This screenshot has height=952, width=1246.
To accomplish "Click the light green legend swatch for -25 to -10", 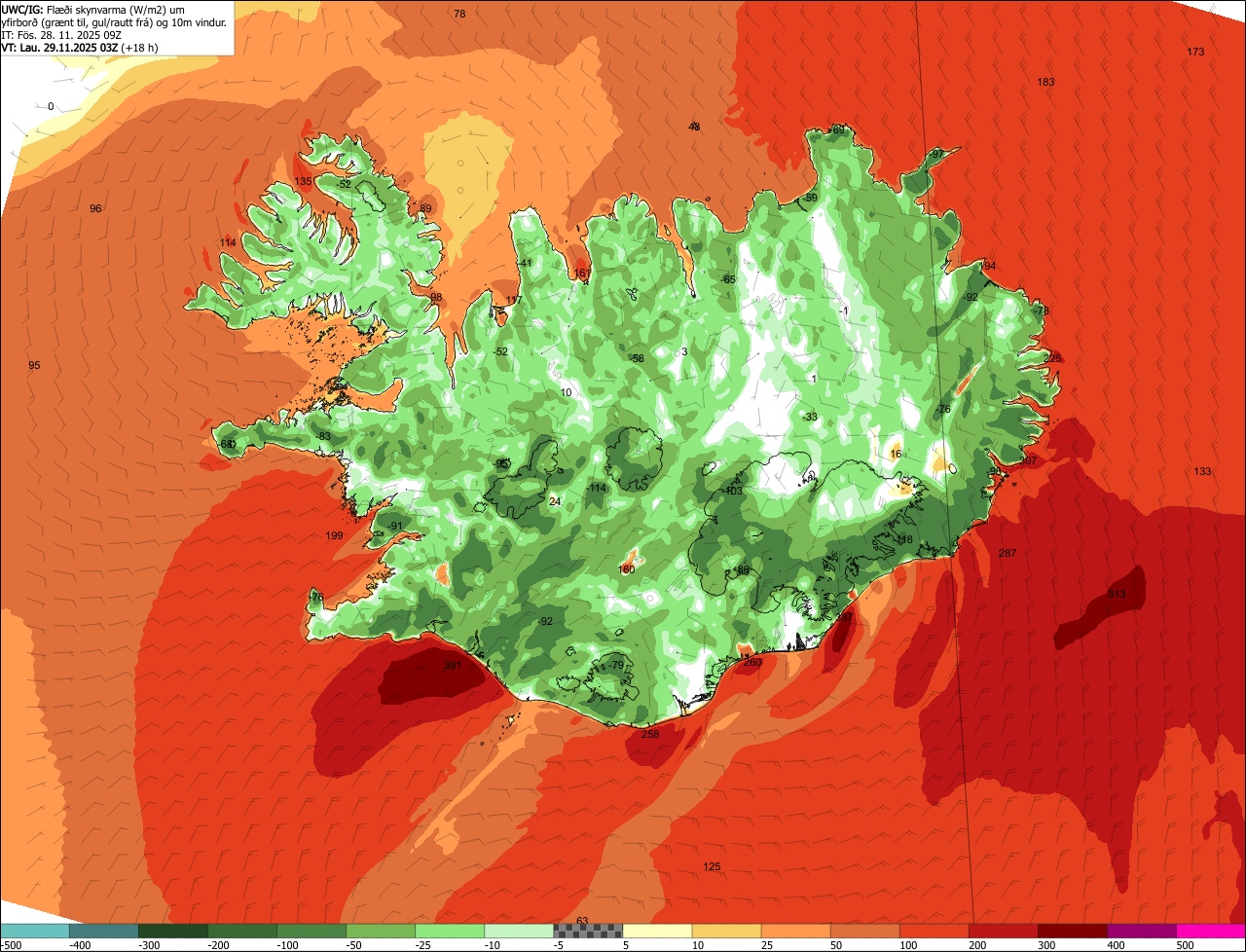I will point(450,932).
